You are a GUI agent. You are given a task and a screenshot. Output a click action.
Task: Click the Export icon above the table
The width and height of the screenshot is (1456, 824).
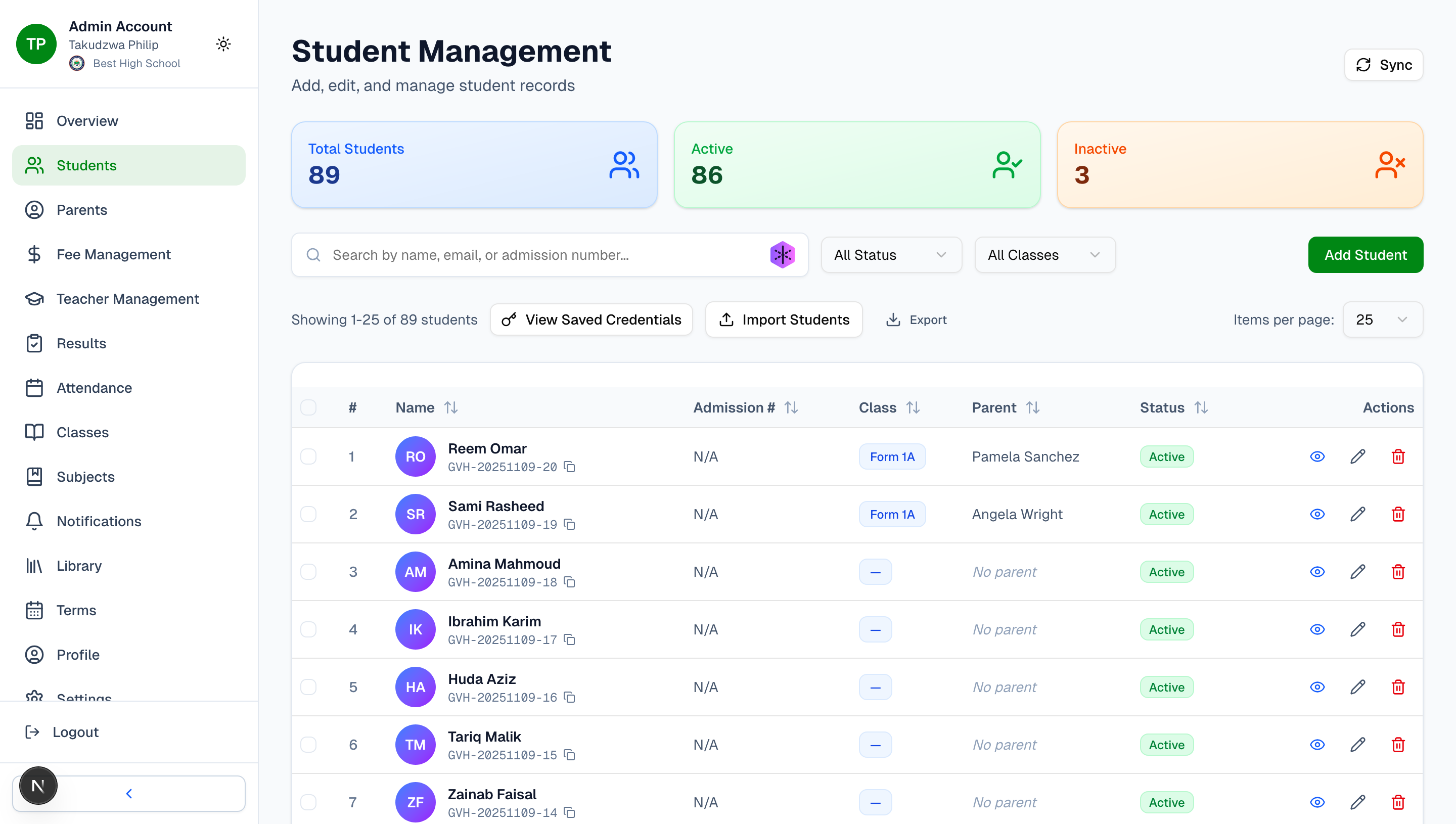click(x=893, y=319)
